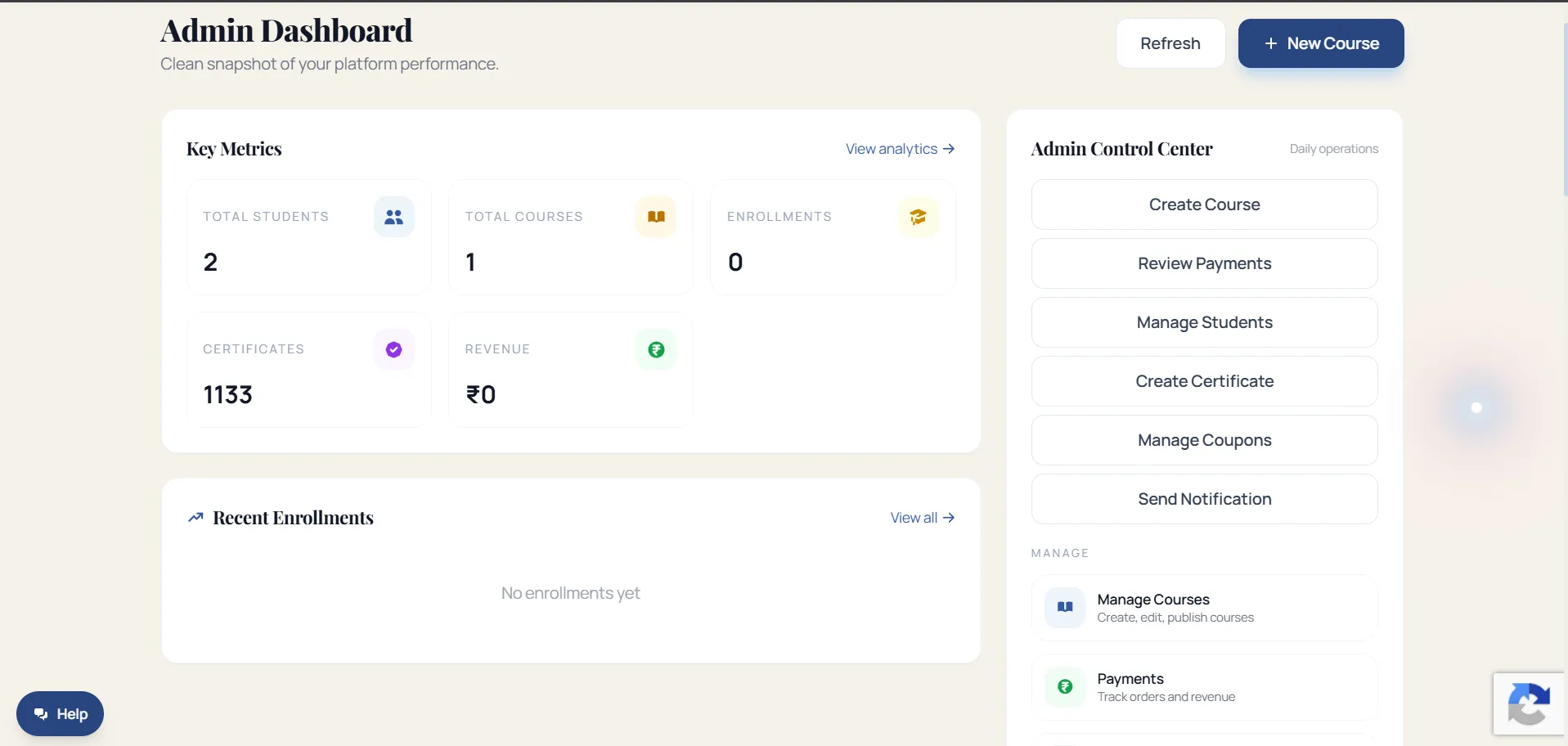
Task: Open Manage Students
Action: point(1204,322)
